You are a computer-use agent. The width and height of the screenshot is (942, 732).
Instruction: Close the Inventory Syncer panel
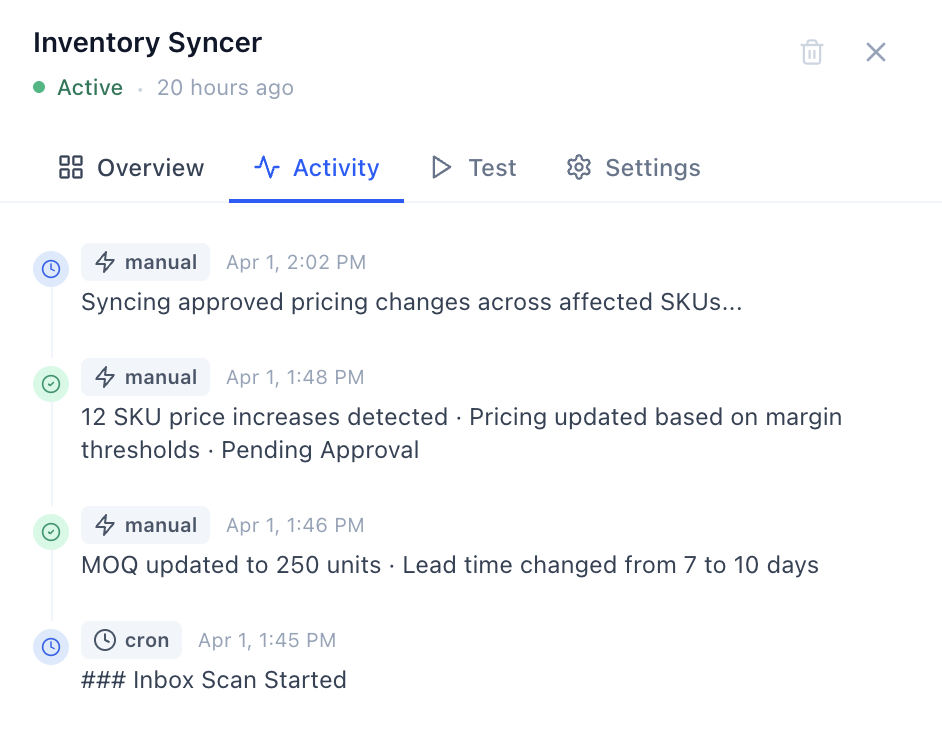876,52
